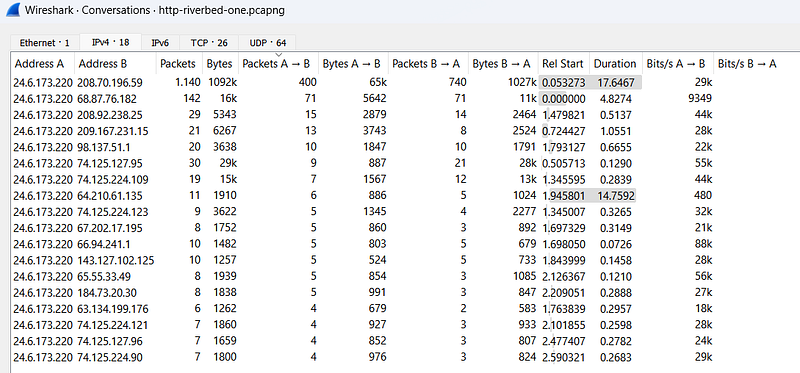Click the 17.6467 Duration cell
This screenshot has height=373, width=800.
pyautogui.click(x=616, y=83)
